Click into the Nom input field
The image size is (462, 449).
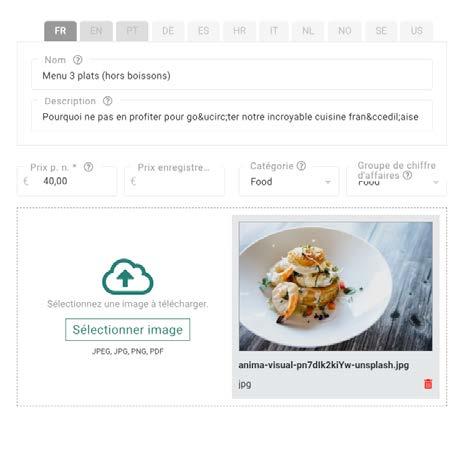click(232, 76)
